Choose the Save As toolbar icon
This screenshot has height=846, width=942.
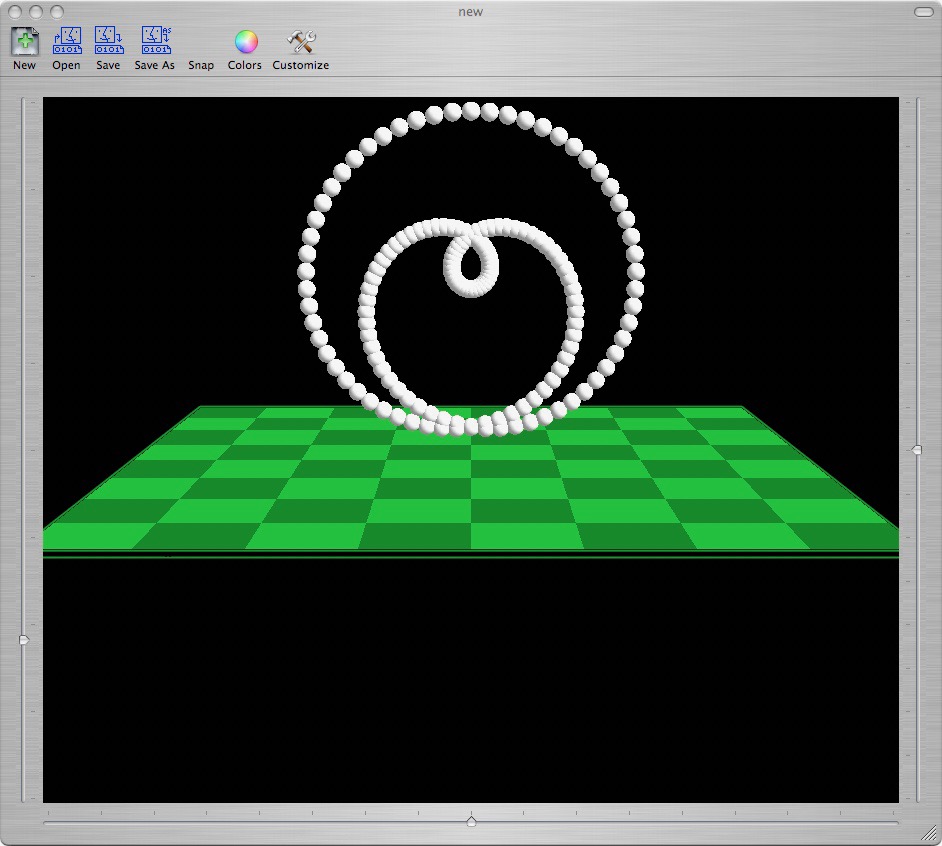pos(156,41)
